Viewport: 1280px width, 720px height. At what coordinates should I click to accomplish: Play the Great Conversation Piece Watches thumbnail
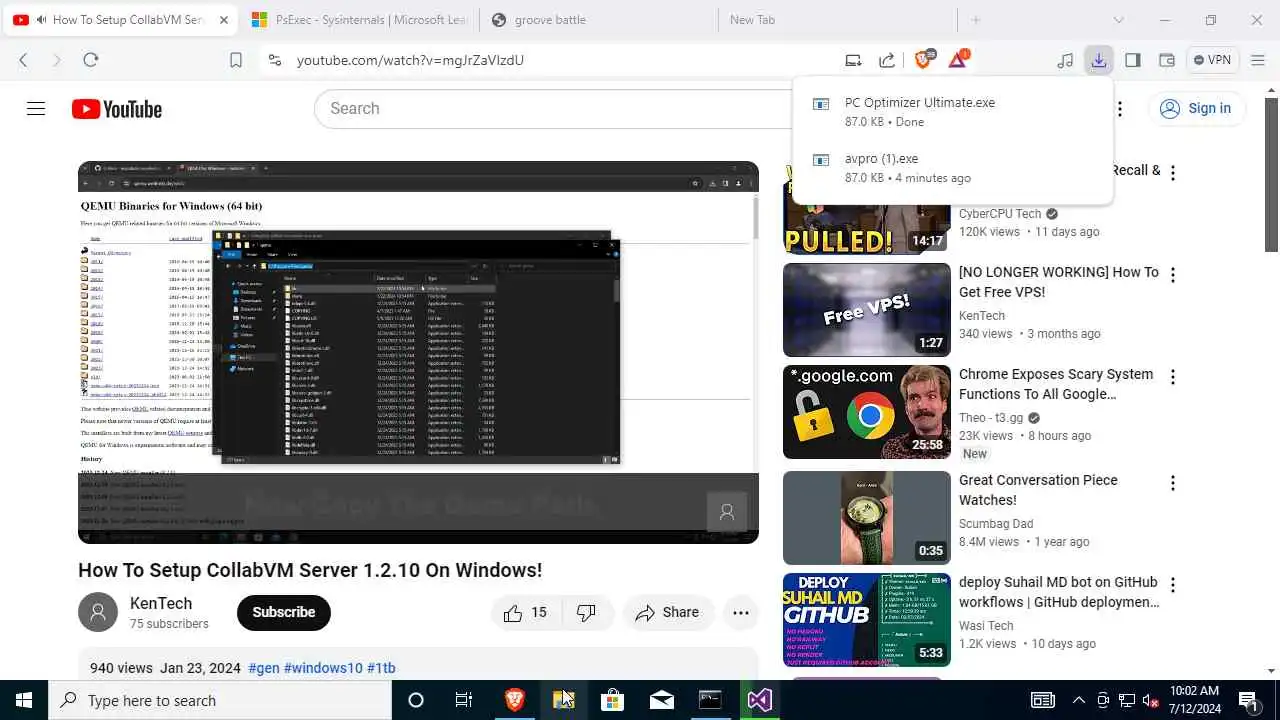(x=867, y=518)
